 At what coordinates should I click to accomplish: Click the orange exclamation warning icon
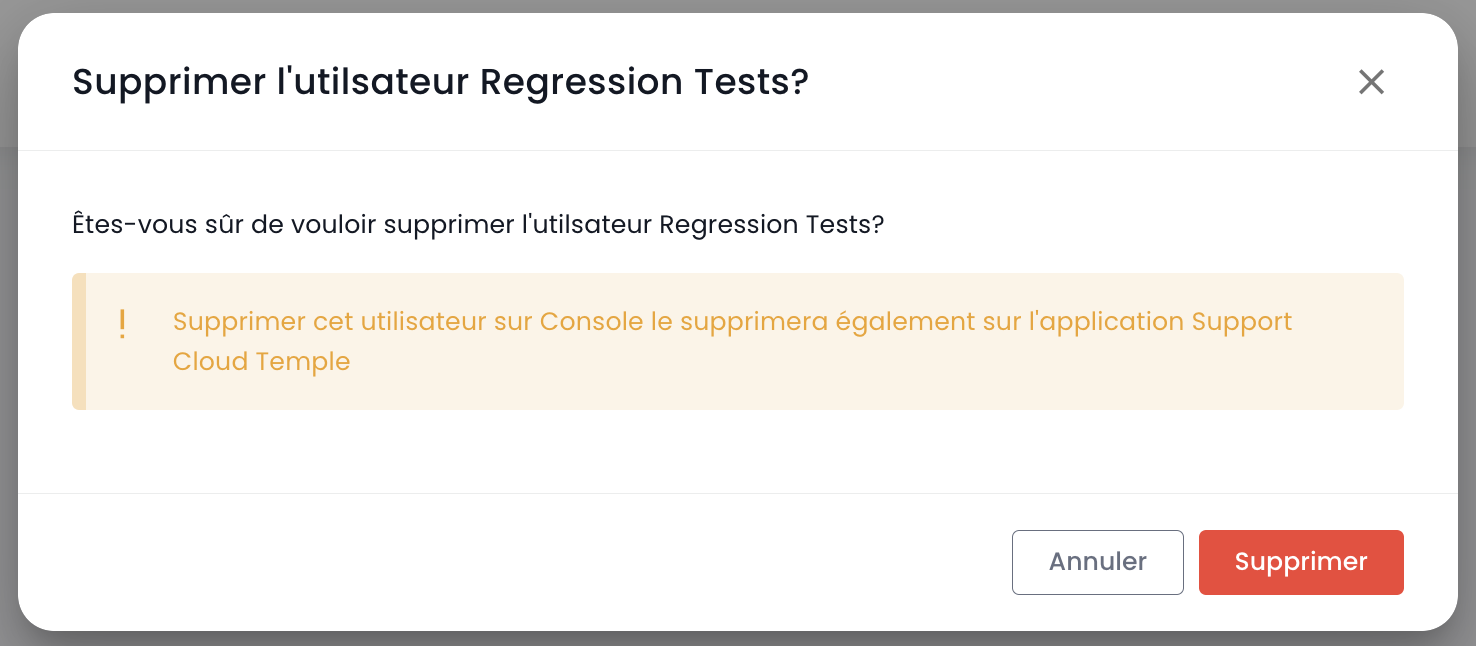tap(122, 324)
